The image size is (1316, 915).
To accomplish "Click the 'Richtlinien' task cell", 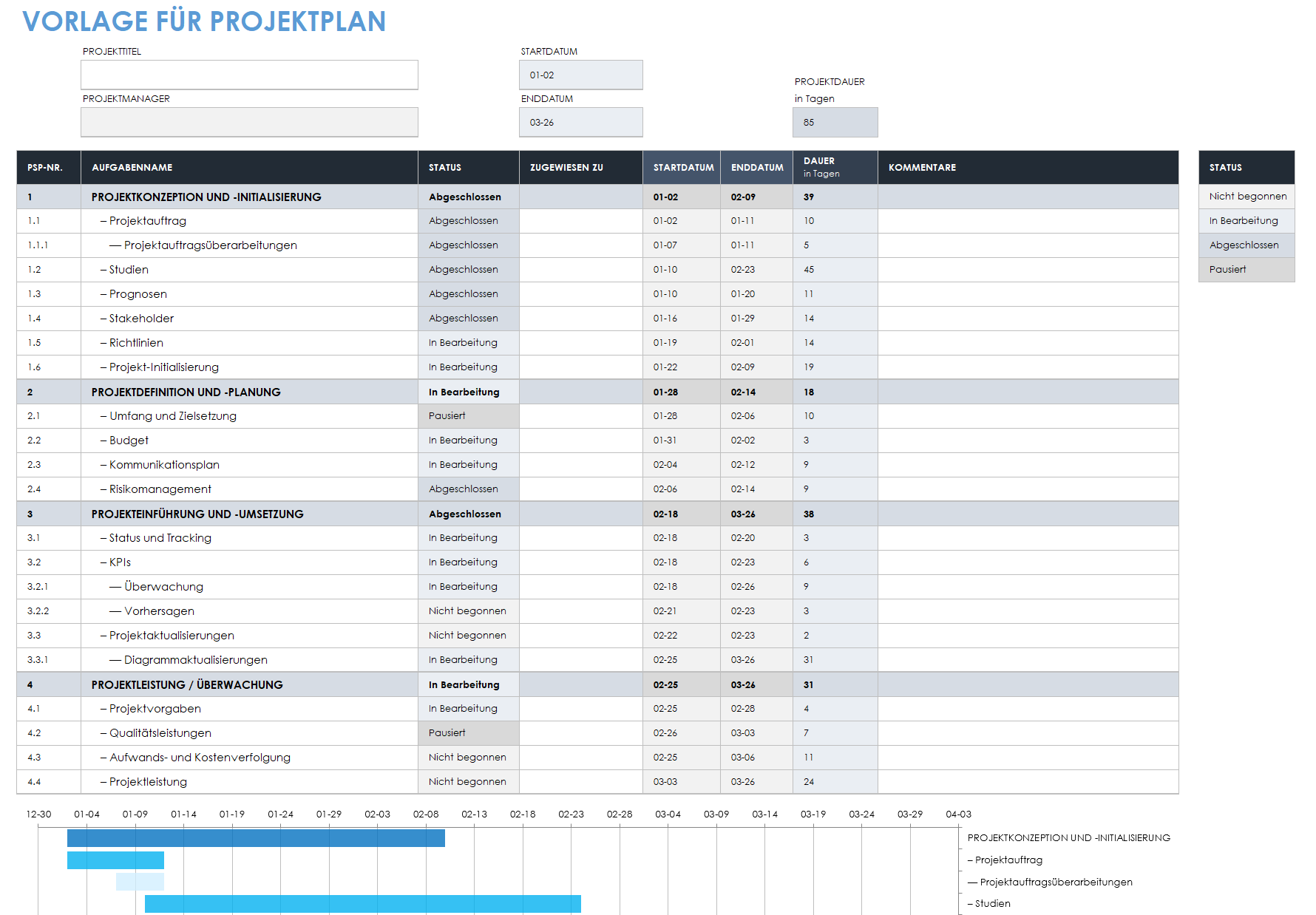I will point(249,343).
